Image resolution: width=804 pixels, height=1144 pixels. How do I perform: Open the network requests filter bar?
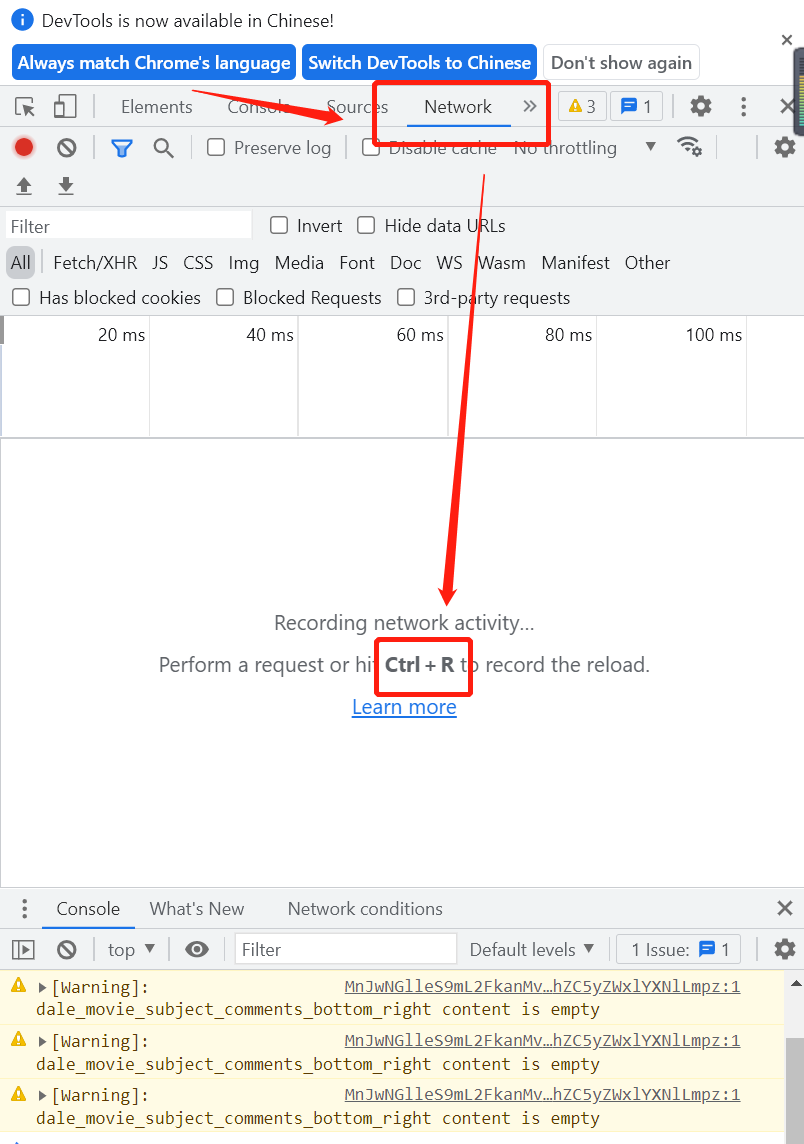121,147
